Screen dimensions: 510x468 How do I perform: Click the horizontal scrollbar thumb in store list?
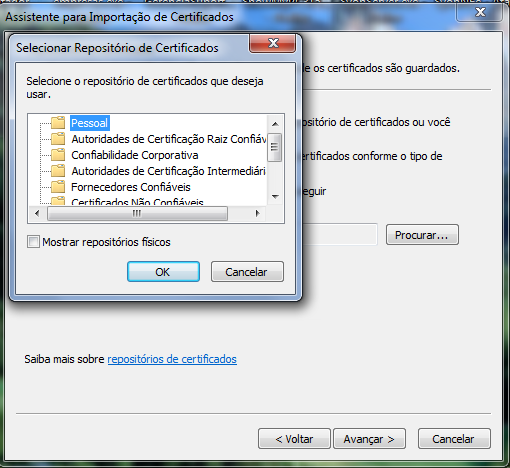(x=137, y=213)
